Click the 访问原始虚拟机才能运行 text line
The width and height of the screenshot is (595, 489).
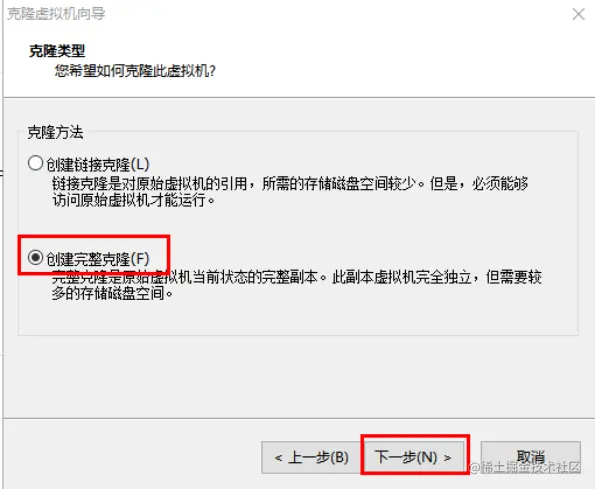tap(134, 200)
